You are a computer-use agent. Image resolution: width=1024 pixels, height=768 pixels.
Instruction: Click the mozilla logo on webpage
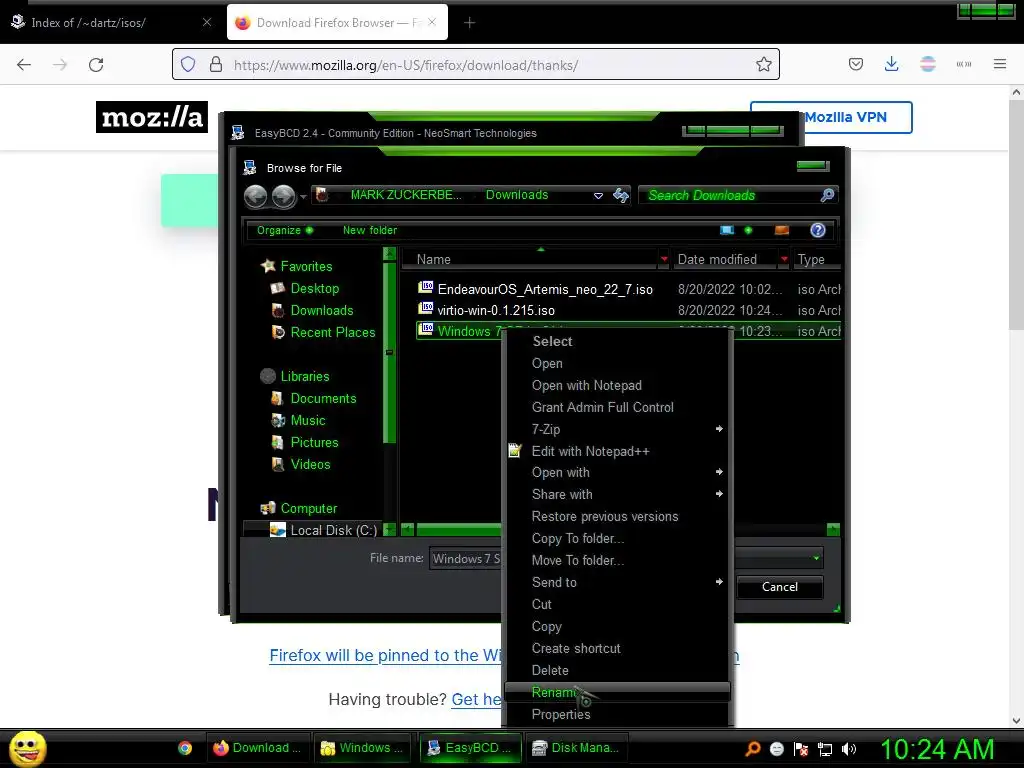(x=152, y=117)
